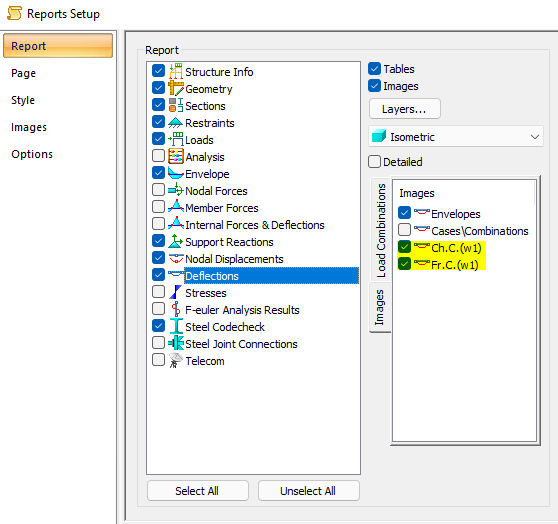This screenshot has height=524, width=558.
Task: Tick the Stresses checkbox
Action: 158,292
